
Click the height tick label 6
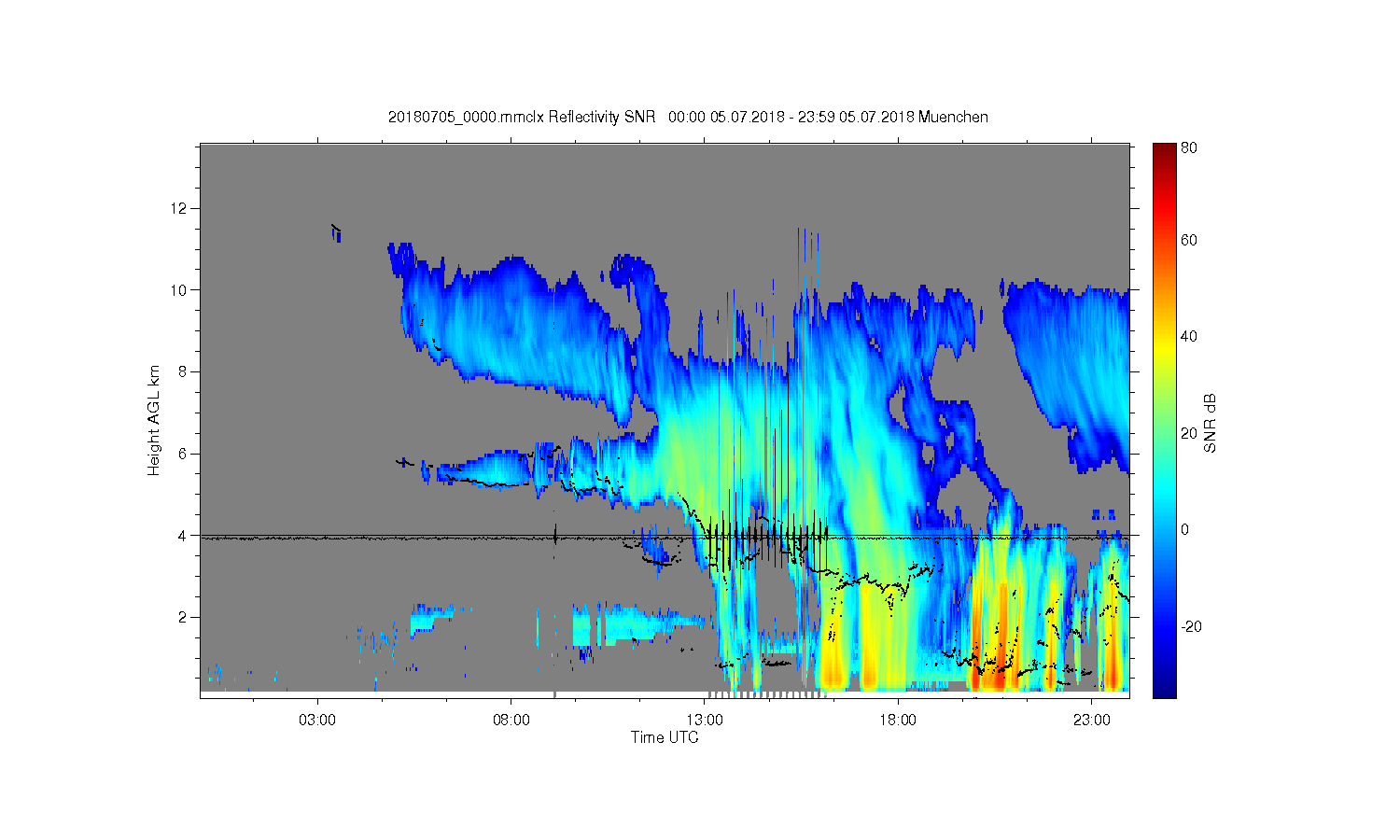(x=184, y=454)
